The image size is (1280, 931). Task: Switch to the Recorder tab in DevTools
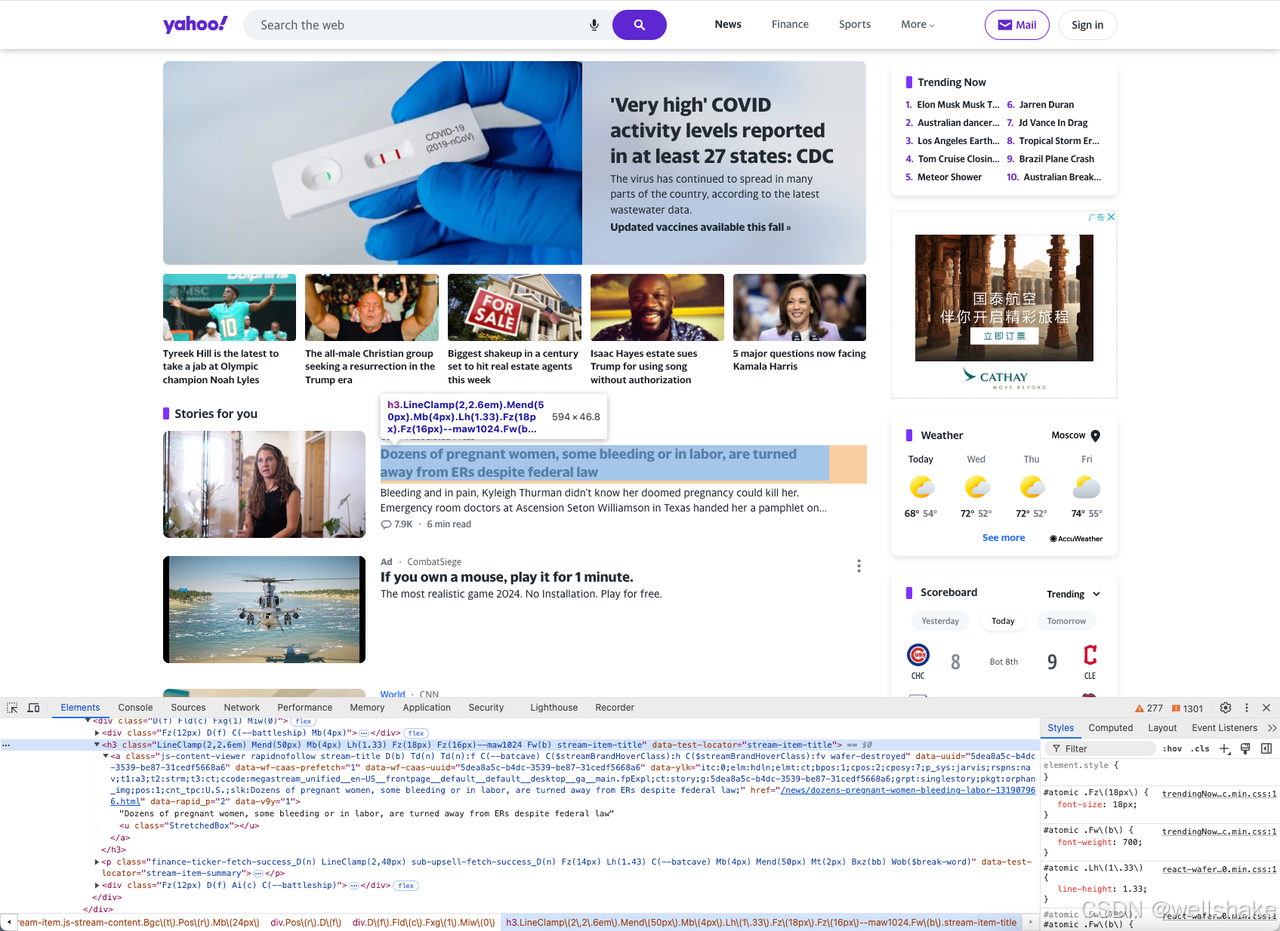(x=615, y=707)
